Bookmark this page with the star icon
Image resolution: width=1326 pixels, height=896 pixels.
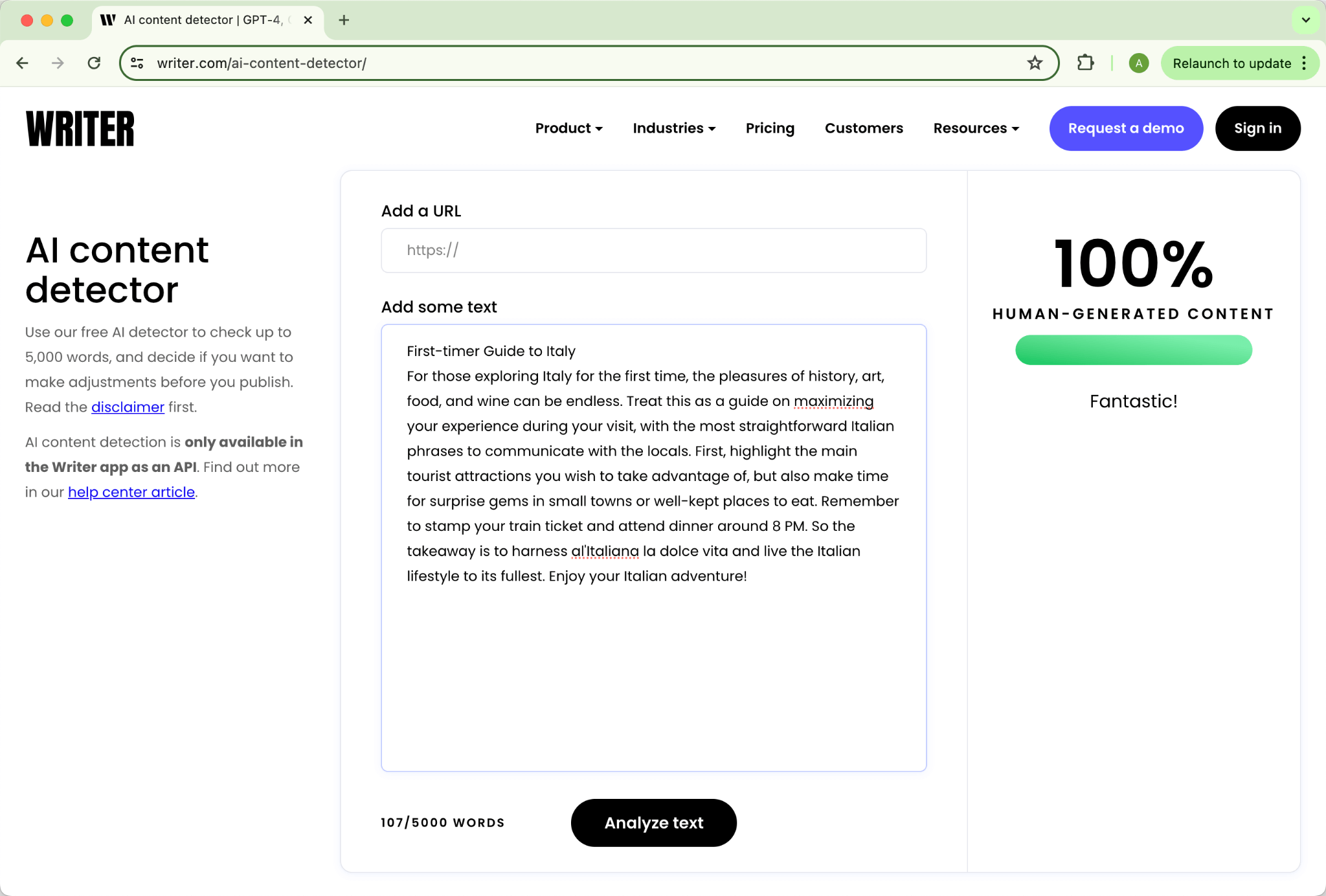pyautogui.click(x=1035, y=63)
